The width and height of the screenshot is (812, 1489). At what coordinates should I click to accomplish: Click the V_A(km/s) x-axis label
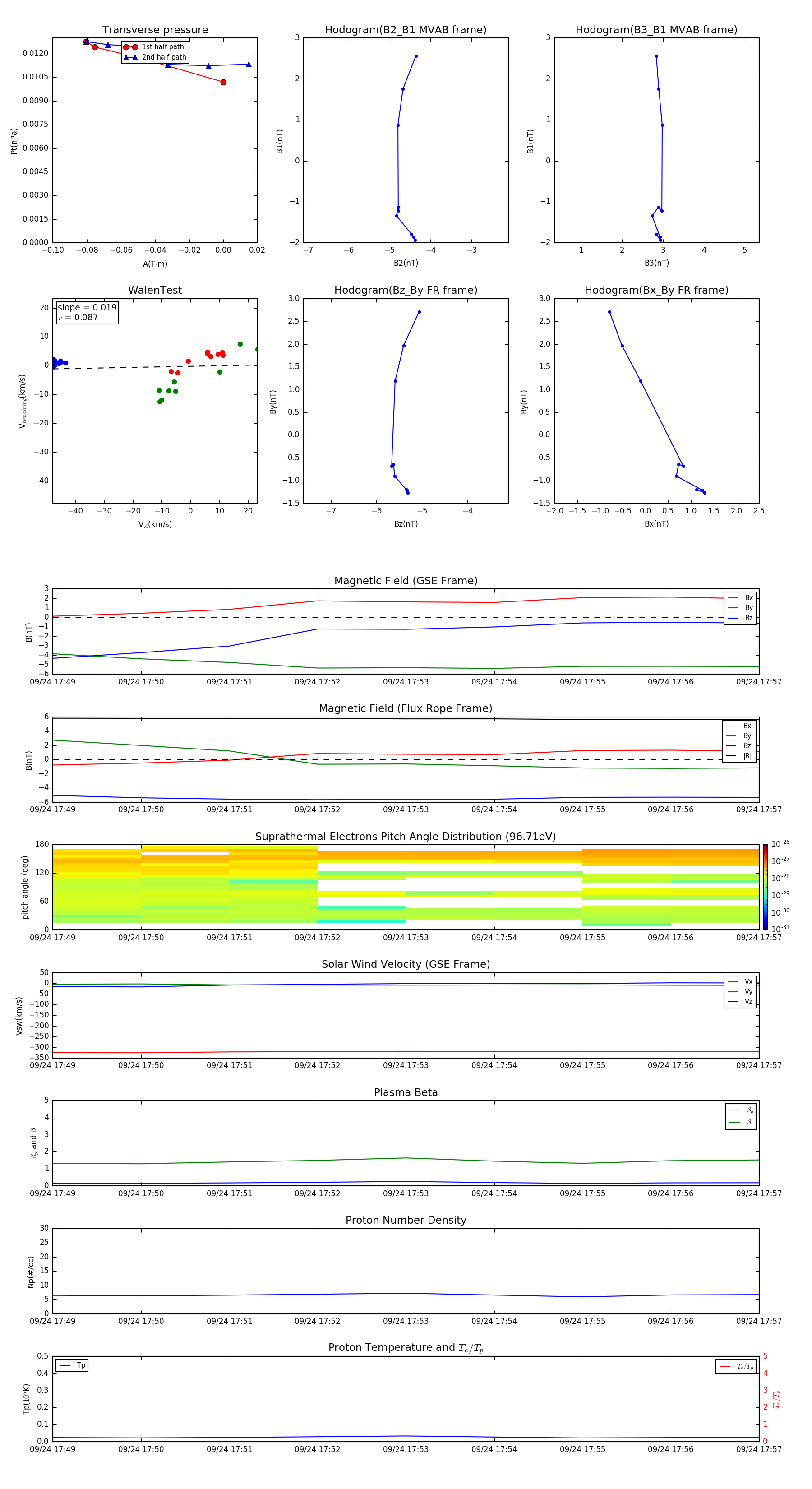coord(155,524)
